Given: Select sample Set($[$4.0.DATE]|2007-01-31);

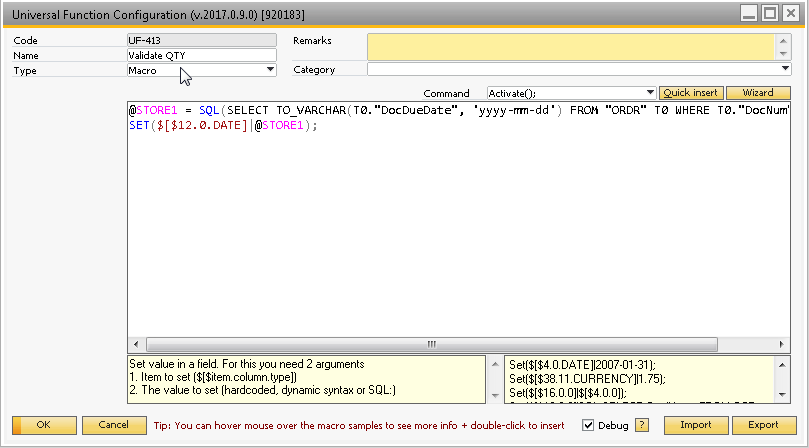Looking at the screenshot, I should (x=583, y=365).
